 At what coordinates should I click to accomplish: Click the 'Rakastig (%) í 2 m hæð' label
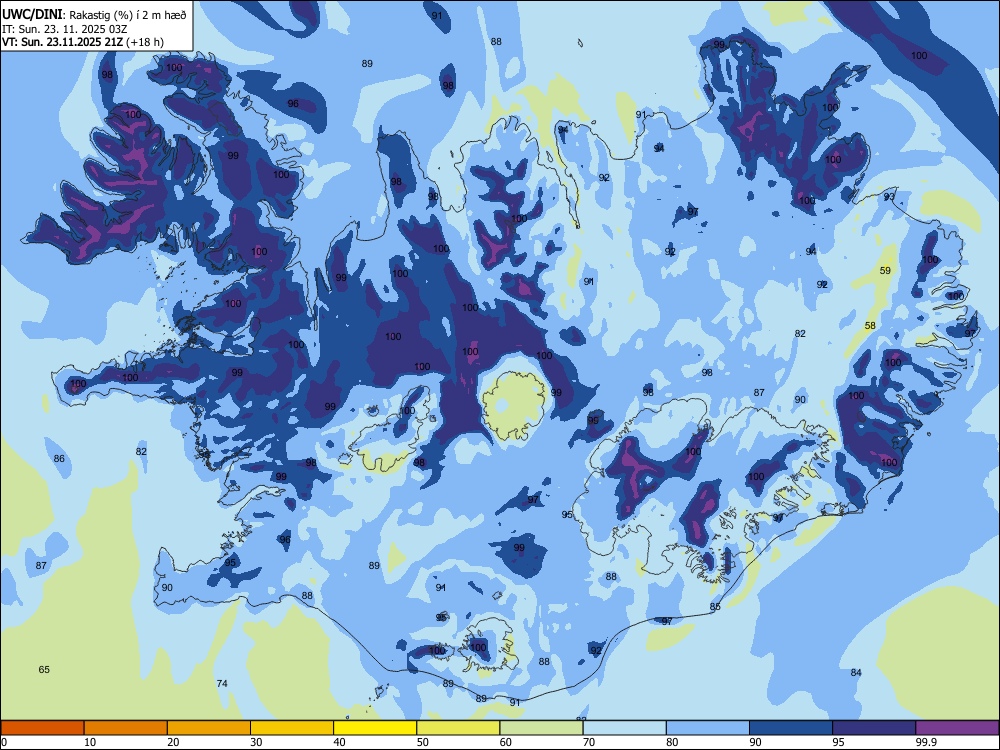(x=128, y=15)
